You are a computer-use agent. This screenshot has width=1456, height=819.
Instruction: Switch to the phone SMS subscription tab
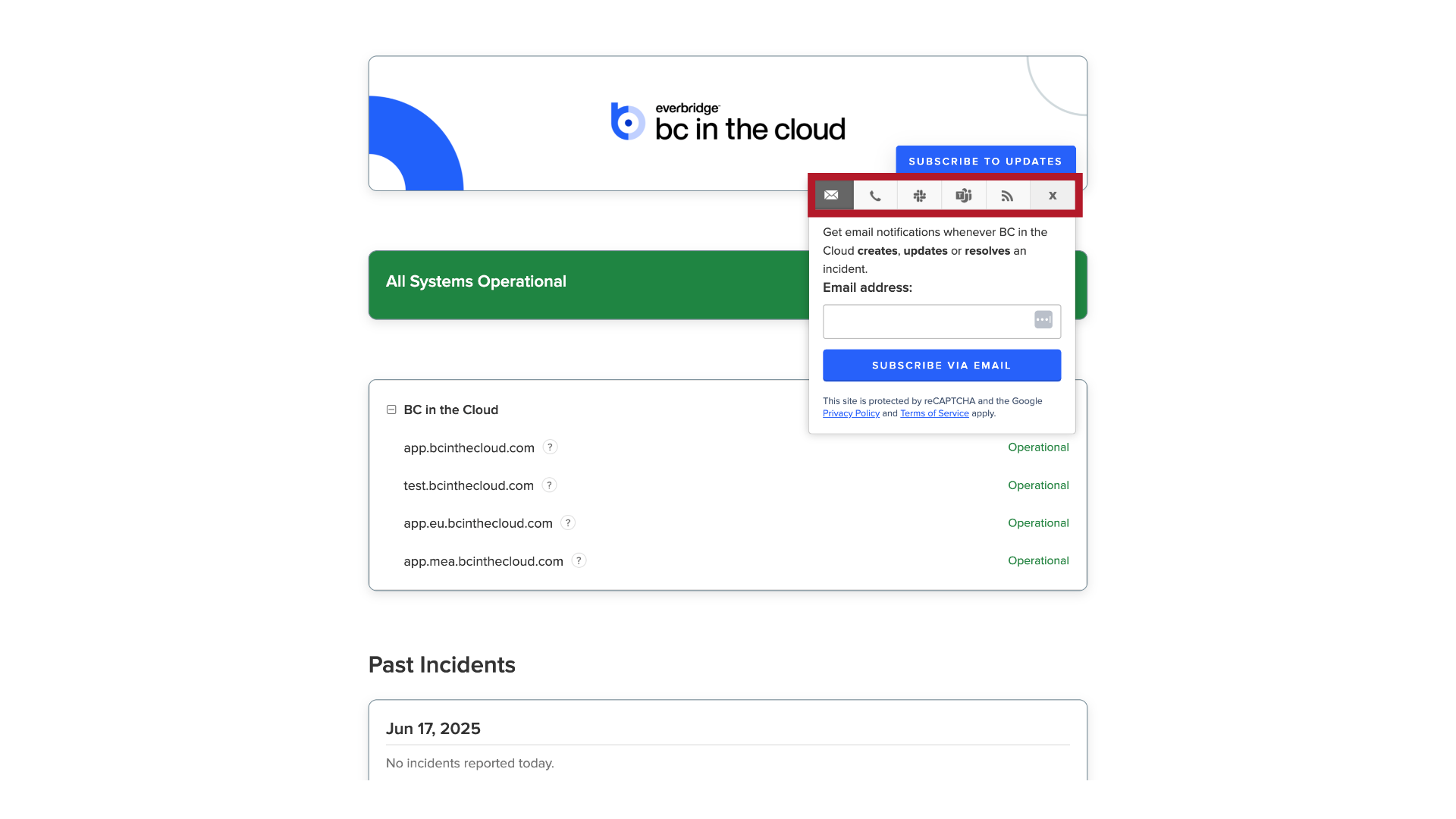click(x=875, y=196)
